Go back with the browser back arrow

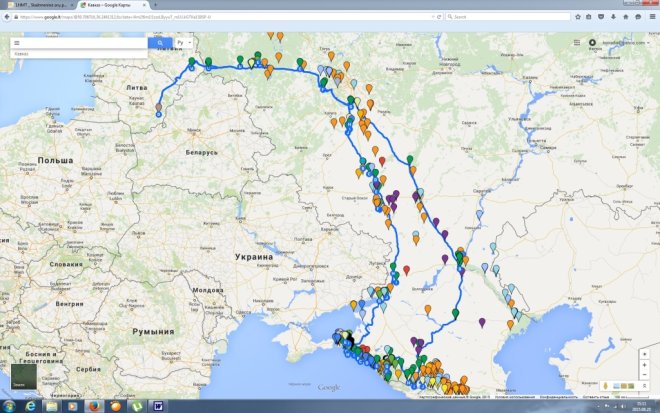[x=7, y=17]
